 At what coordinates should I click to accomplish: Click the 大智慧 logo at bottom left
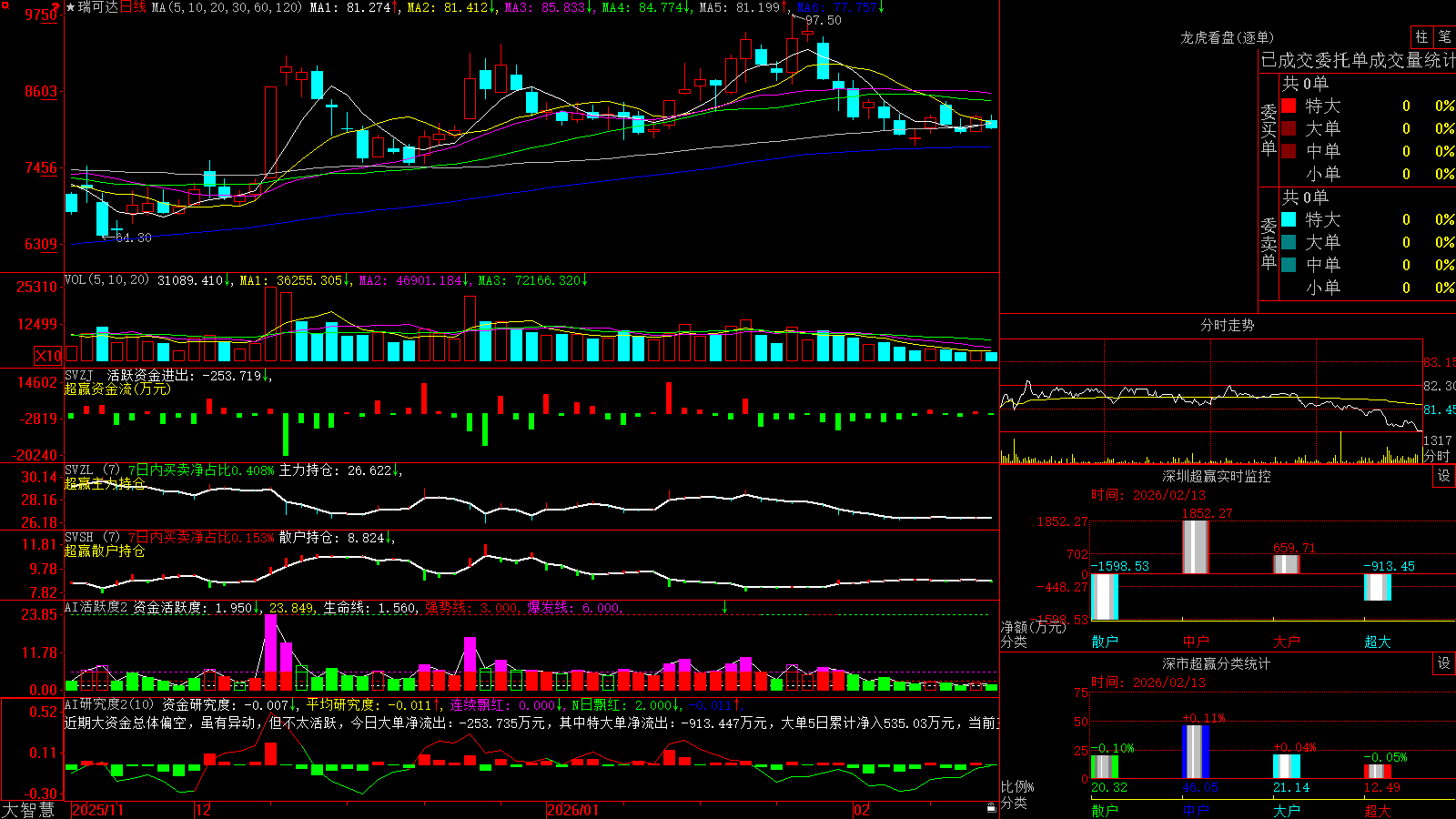coord(28,810)
